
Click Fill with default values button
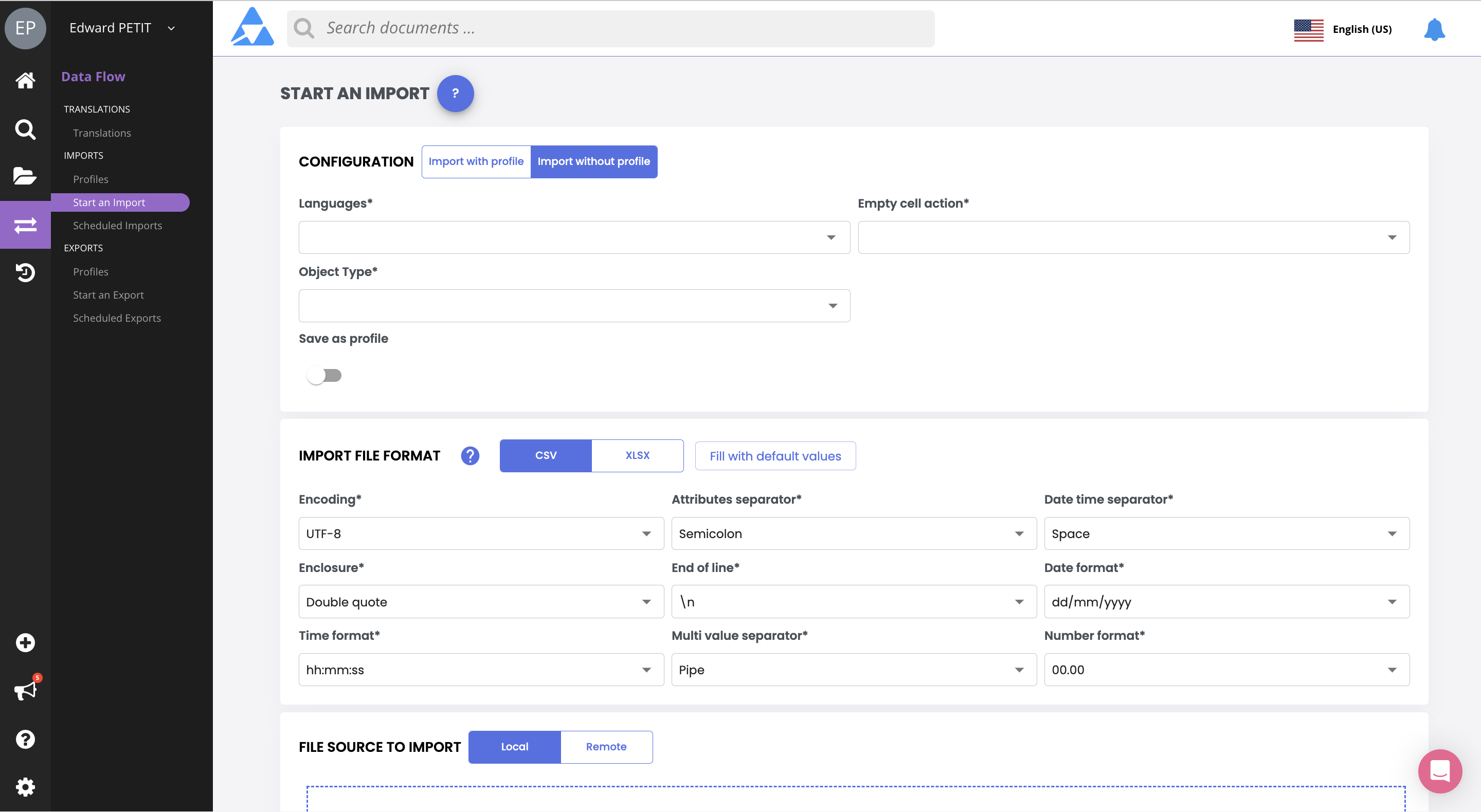(x=775, y=456)
